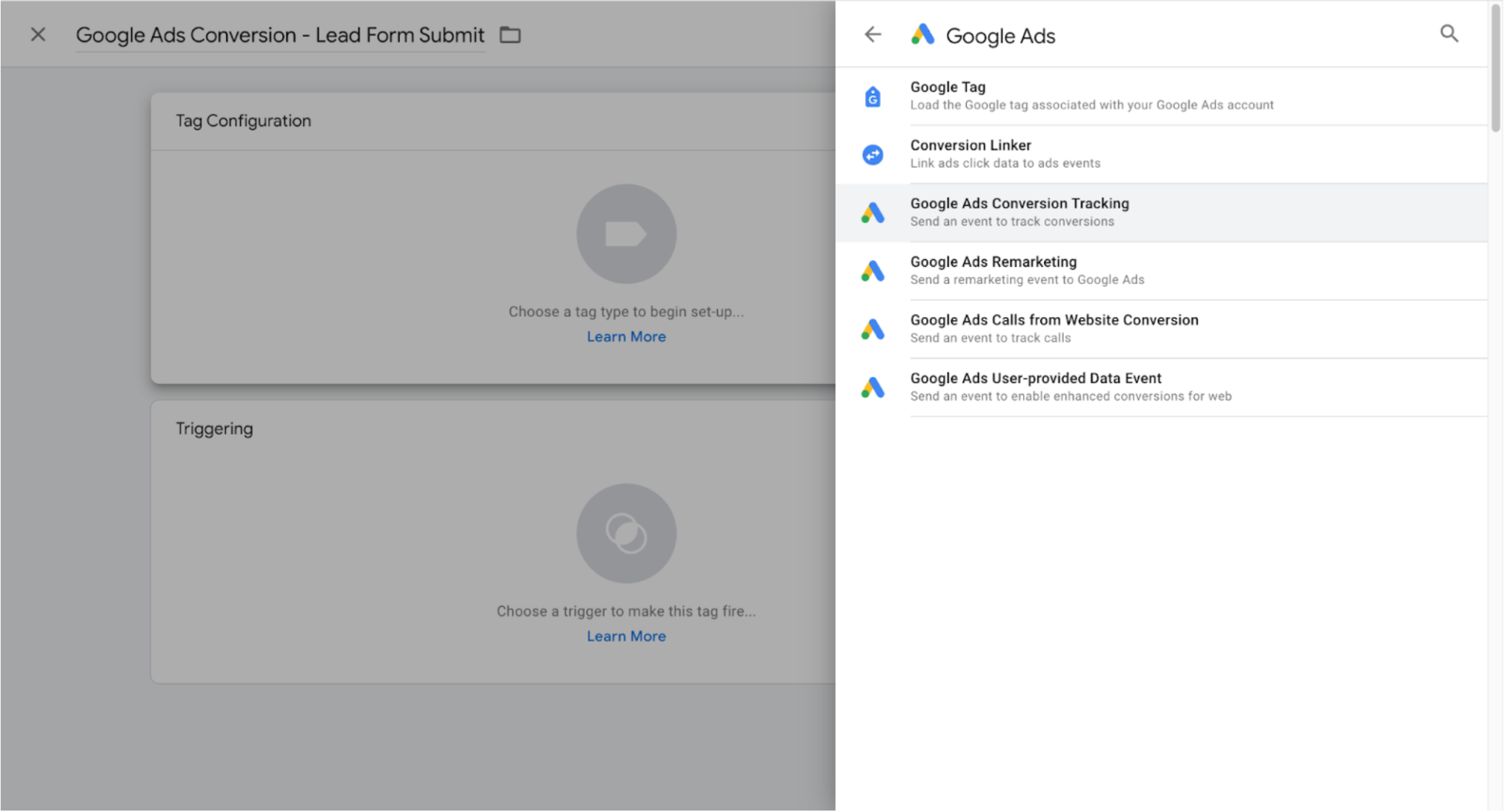
Task: Edit the tag name Lead Form Submit
Action: pos(280,35)
